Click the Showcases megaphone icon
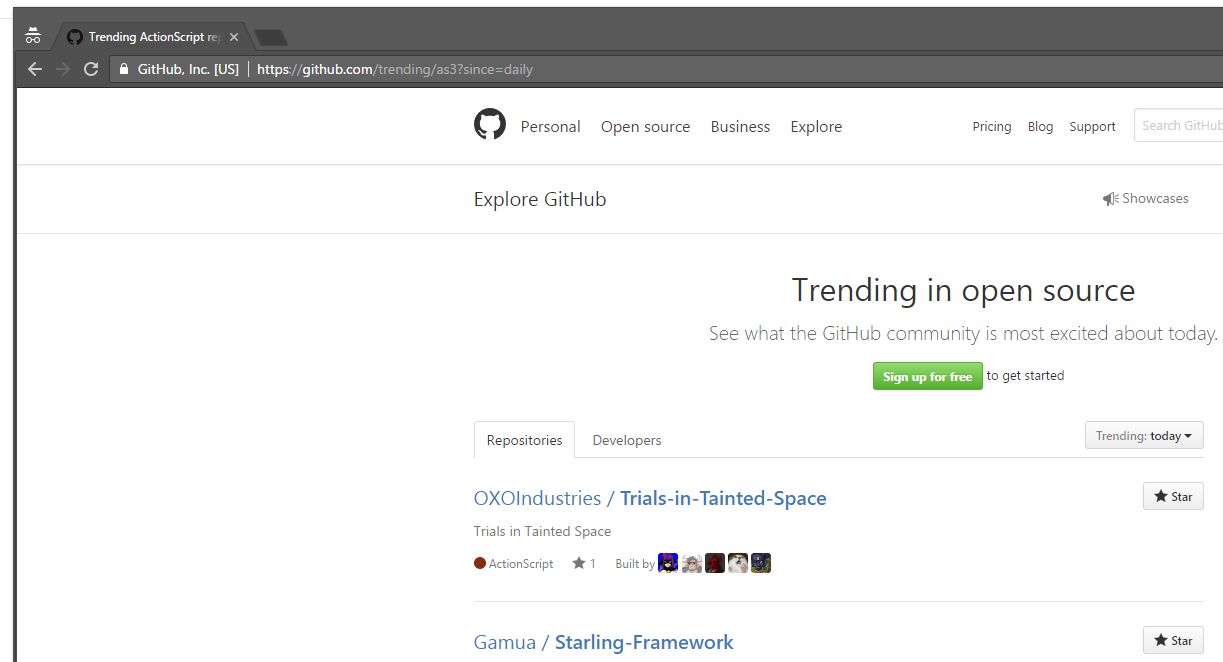 (x=1110, y=199)
